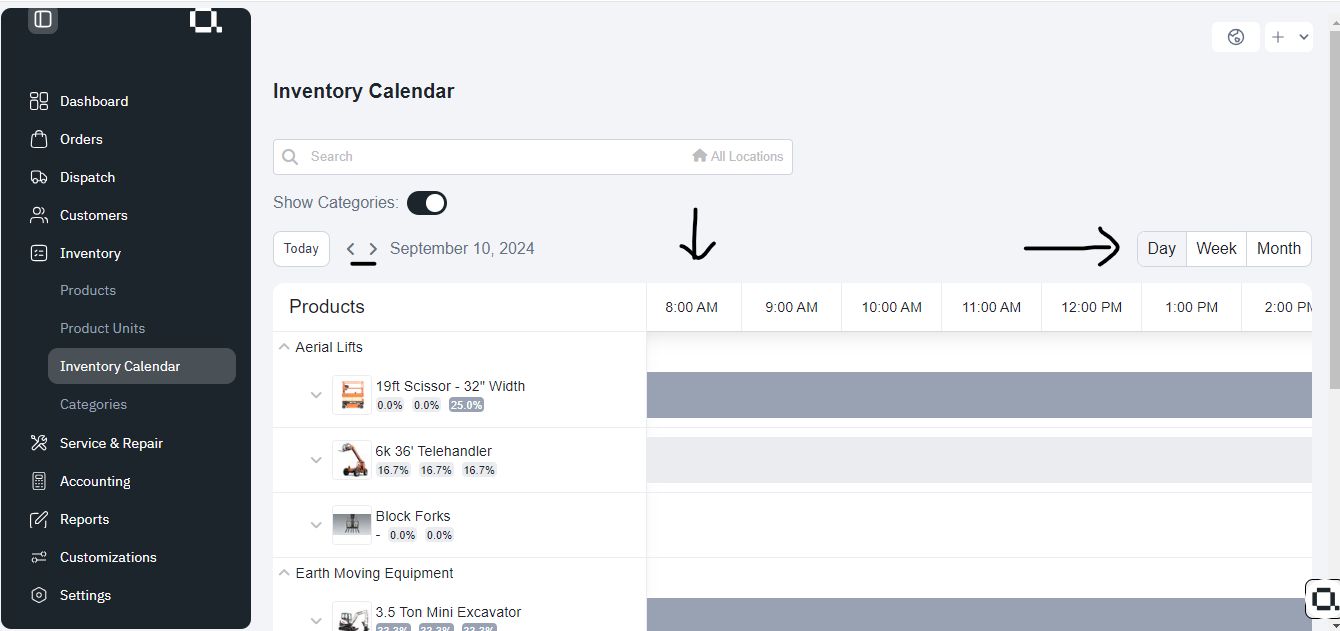This screenshot has height=631, width=1340.
Task: Collapse the Aerial Lifts category
Action: click(x=283, y=346)
